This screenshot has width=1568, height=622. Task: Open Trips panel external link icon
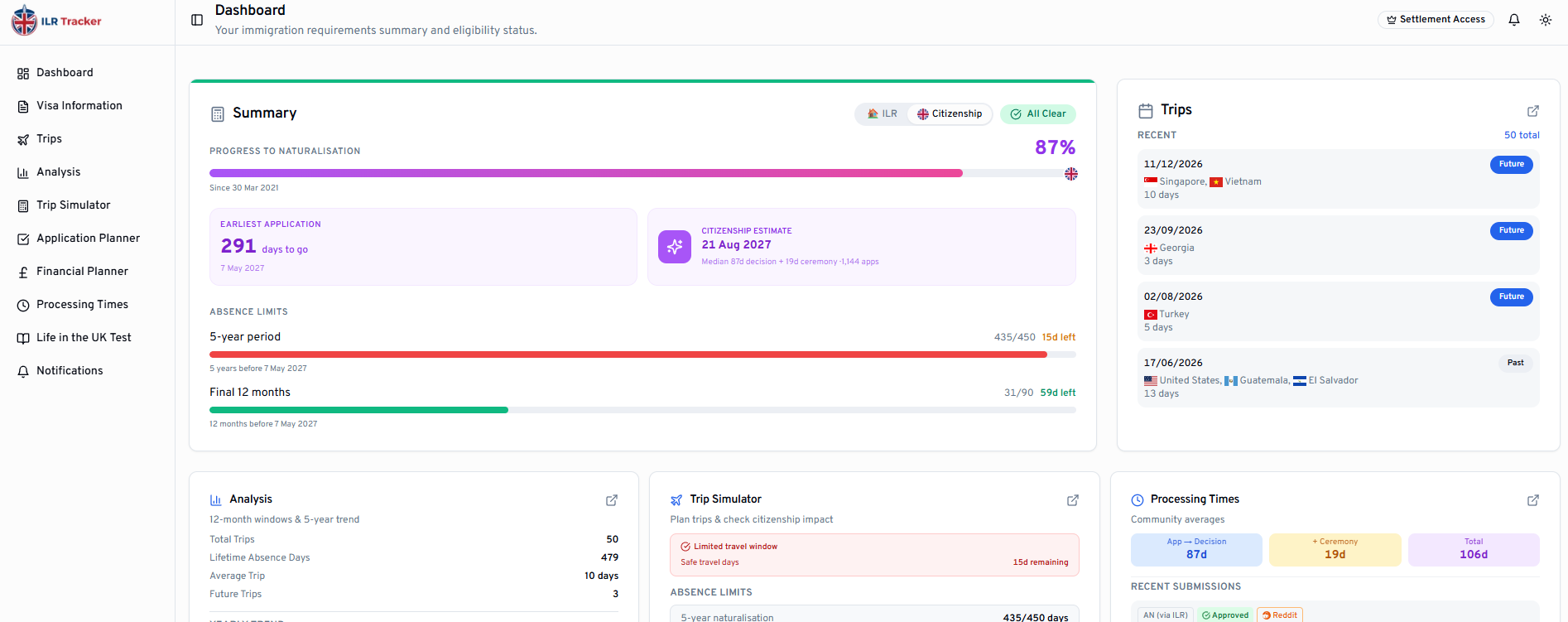click(x=1533, y=111)
